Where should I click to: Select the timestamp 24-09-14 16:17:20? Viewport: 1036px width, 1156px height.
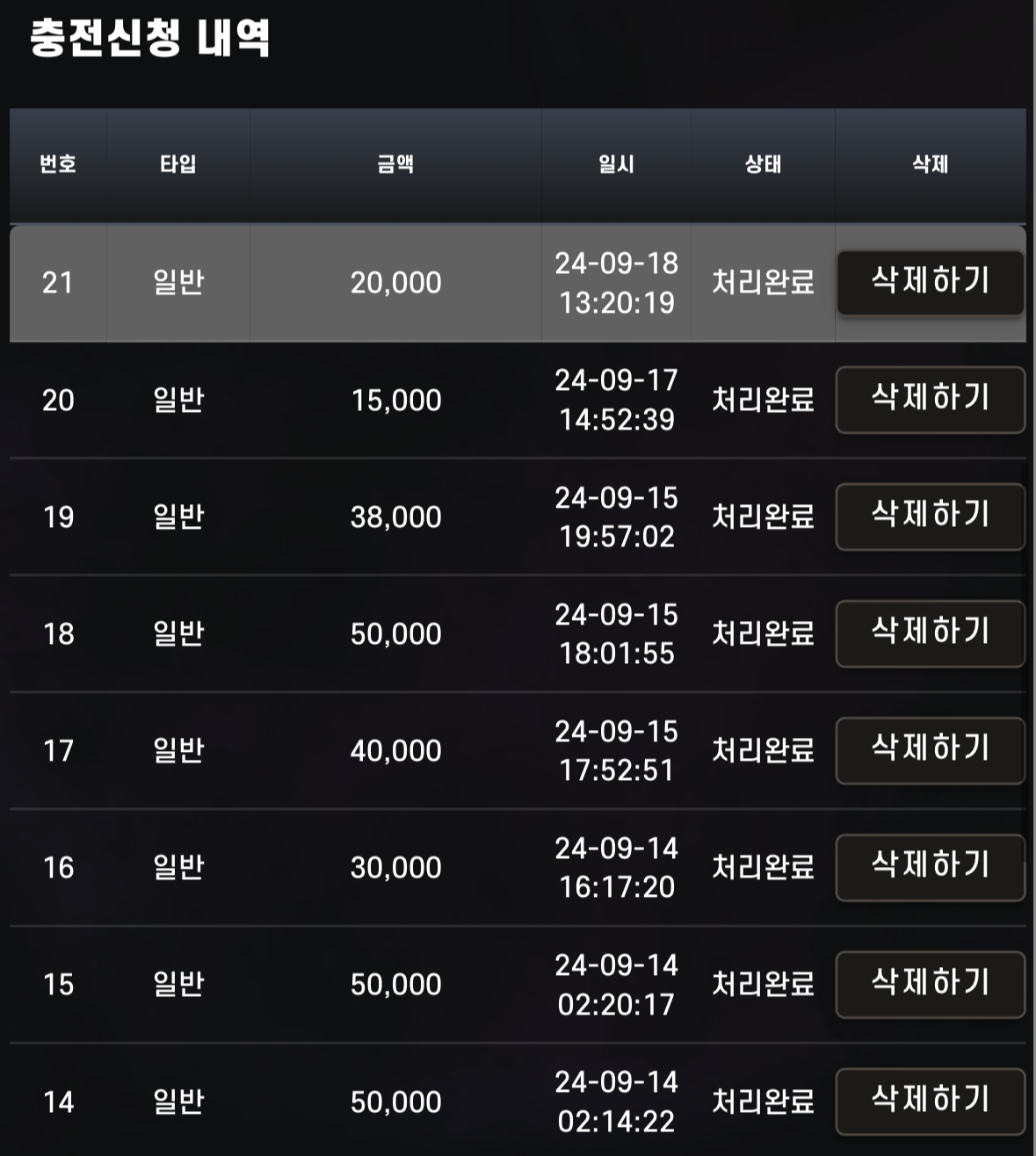click(x=617, y=867)
